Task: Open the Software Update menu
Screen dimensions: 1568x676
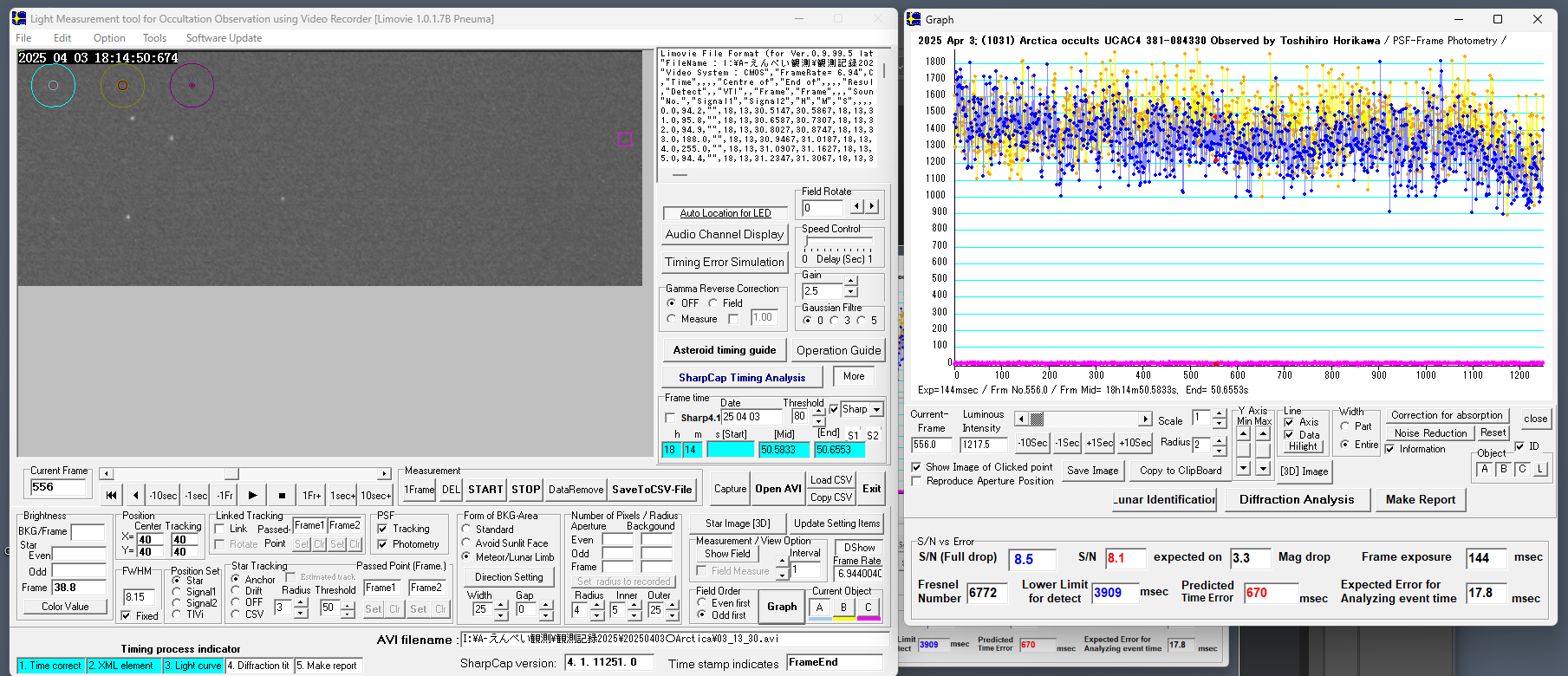Action: point(224,38)
